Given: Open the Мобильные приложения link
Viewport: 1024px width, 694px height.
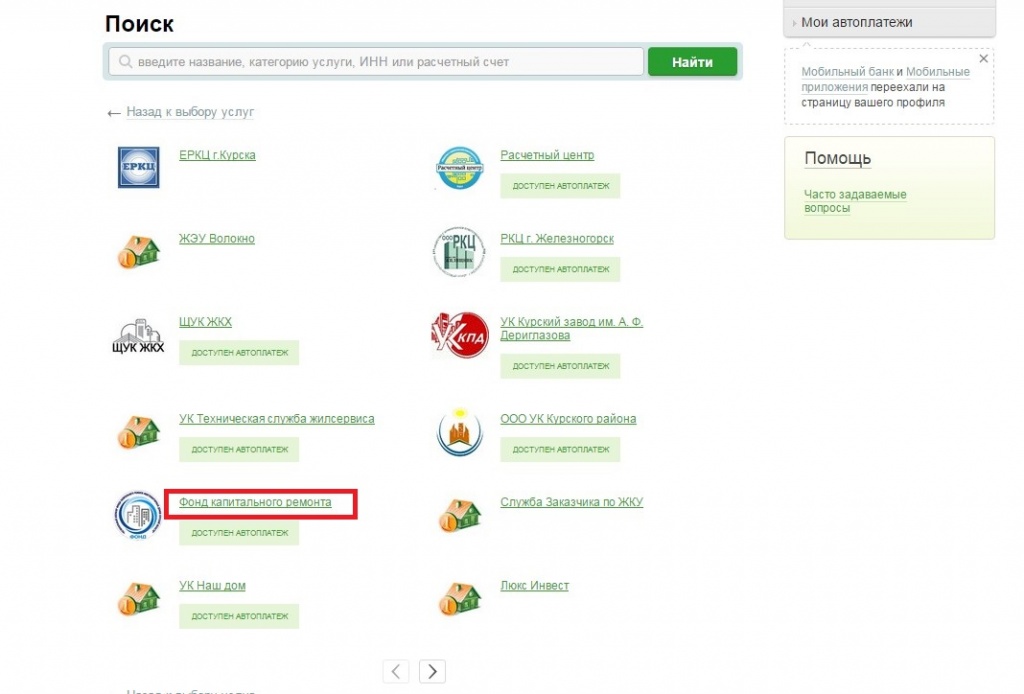Looking at the screenshot, I should coord(886,79).
